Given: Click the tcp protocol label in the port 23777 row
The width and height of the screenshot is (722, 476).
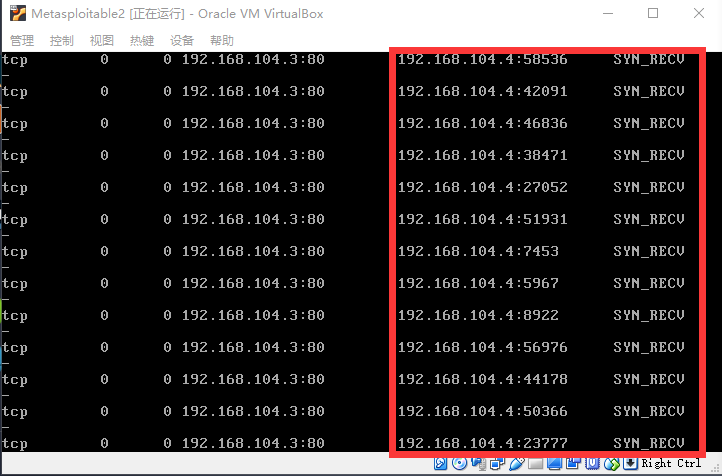Looking at the screenshot, I should (15, 444).
